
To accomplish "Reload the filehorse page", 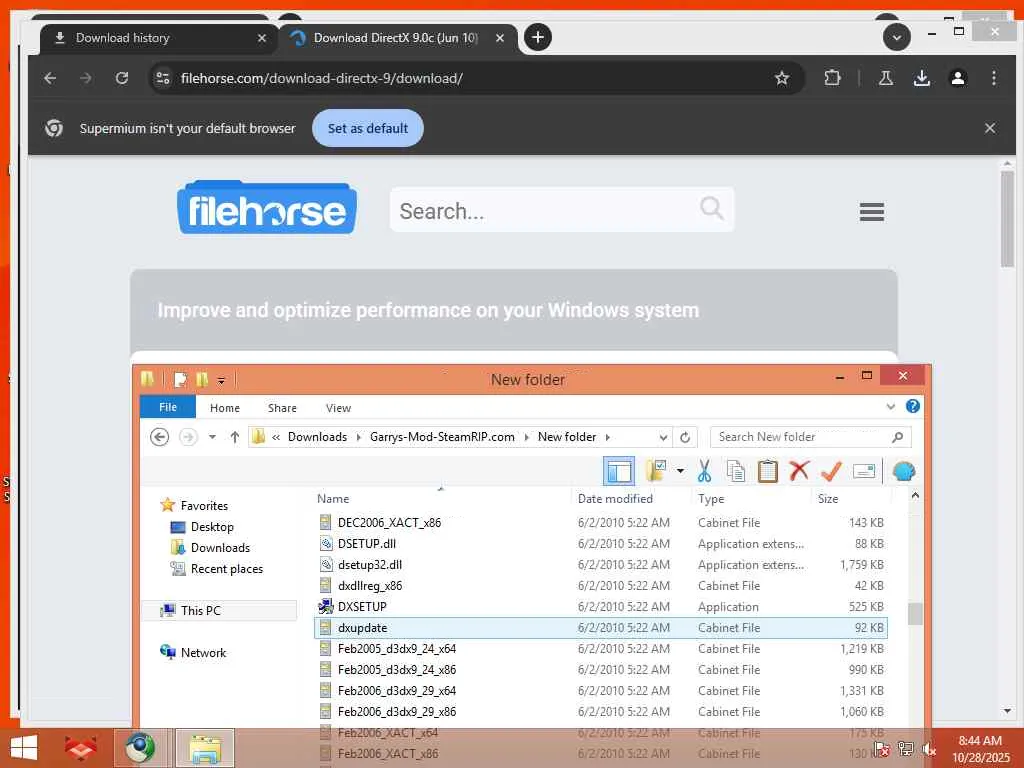I will pos(121,78).
